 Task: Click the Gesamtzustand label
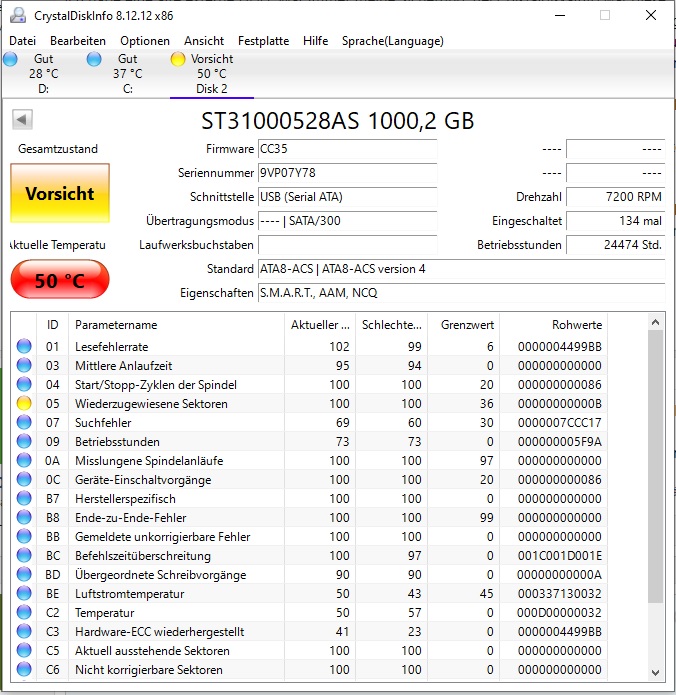click(58, 149)
